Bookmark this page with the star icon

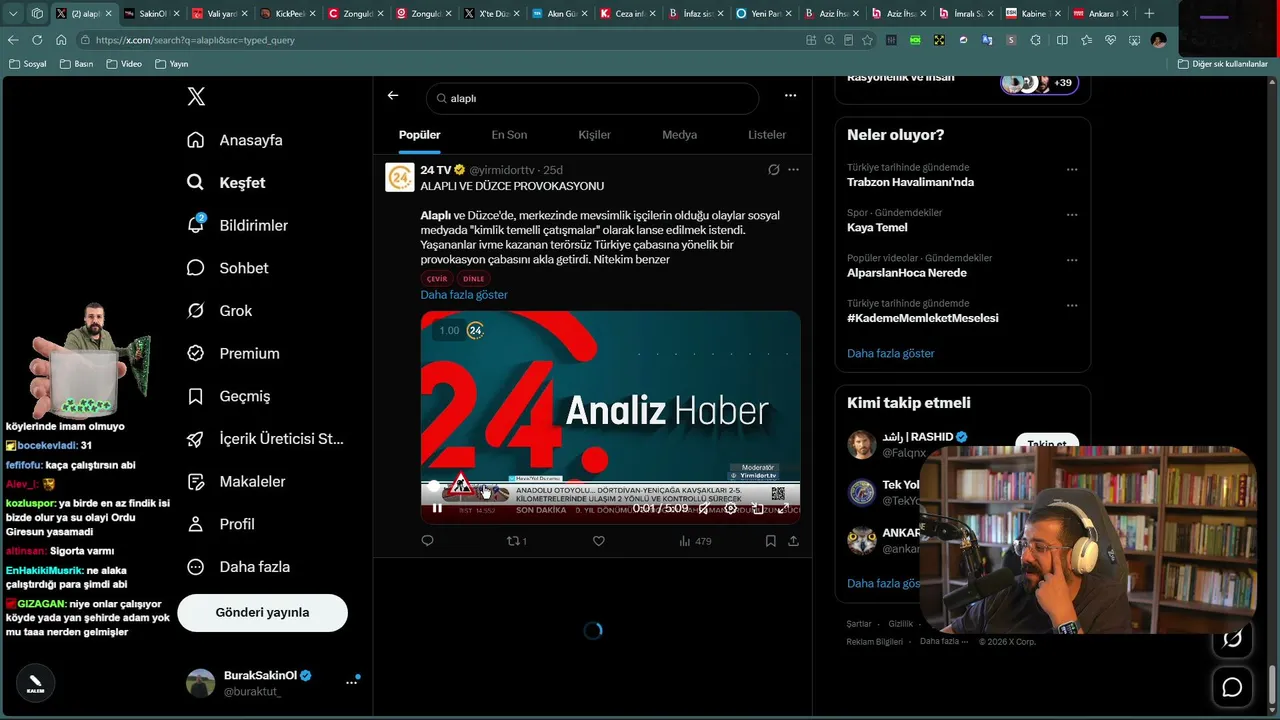coord(867,40)
